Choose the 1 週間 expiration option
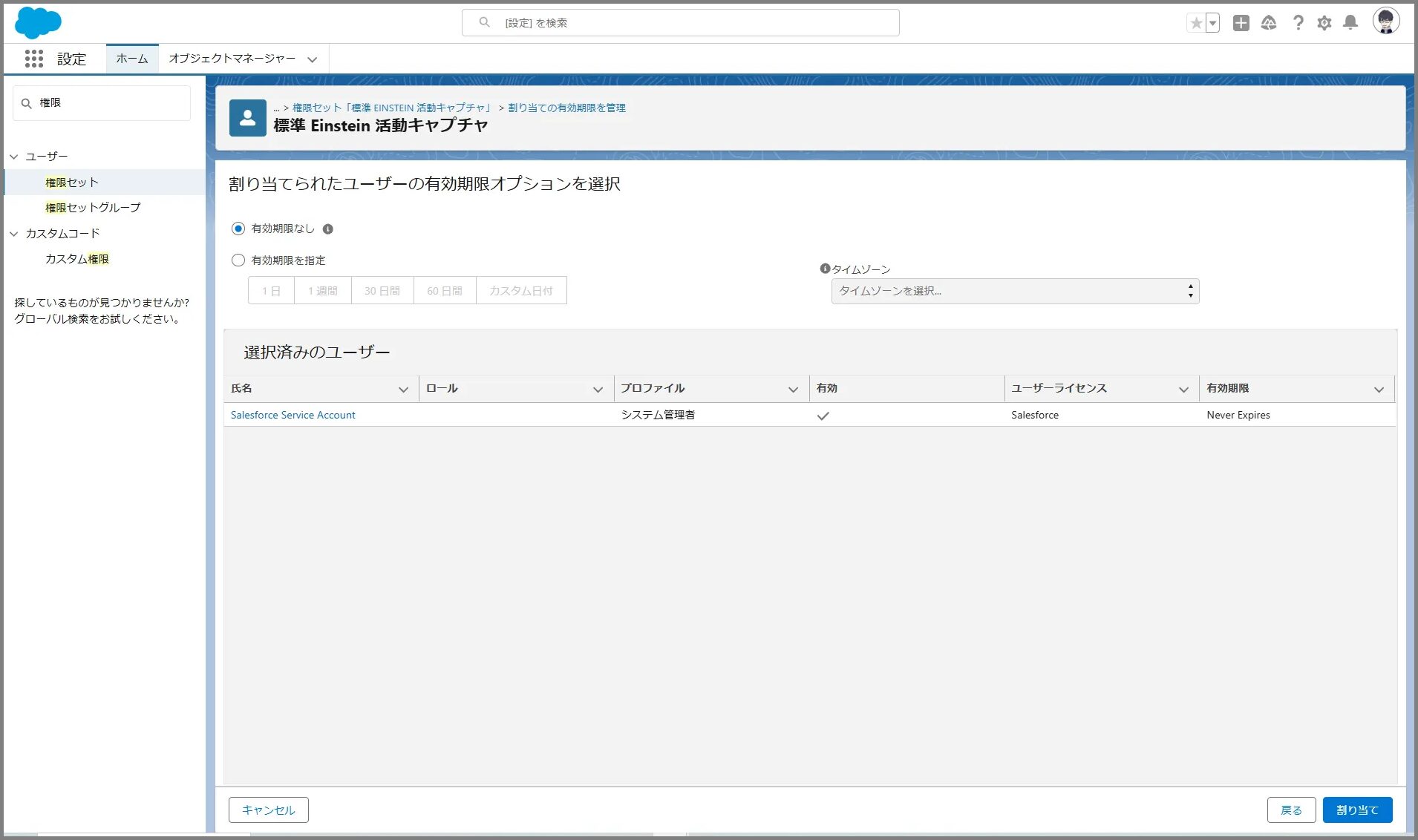The width and height of the screenshot is (1418, 840). click(323, 291)
